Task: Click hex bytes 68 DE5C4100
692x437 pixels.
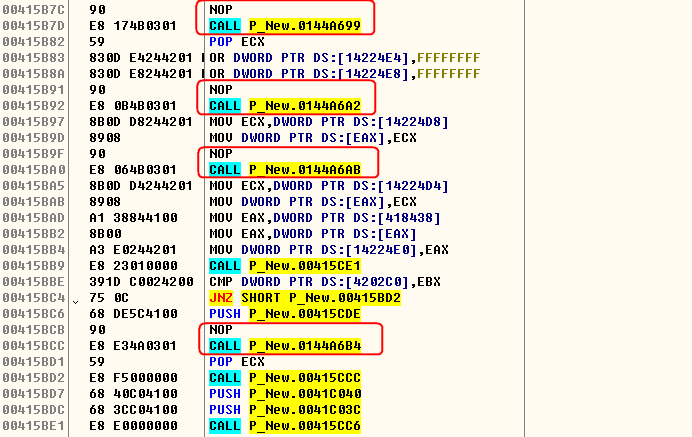Action: point(133,314)
